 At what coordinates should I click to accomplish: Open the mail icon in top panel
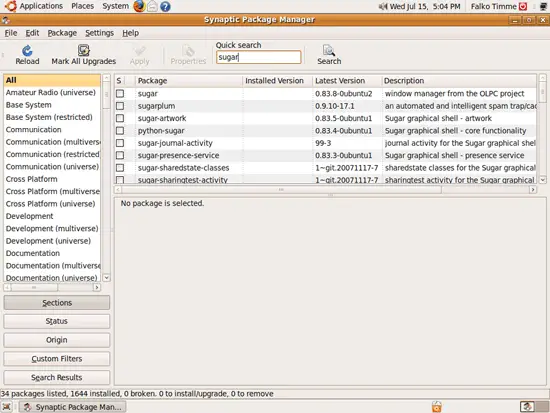point(152,6)
